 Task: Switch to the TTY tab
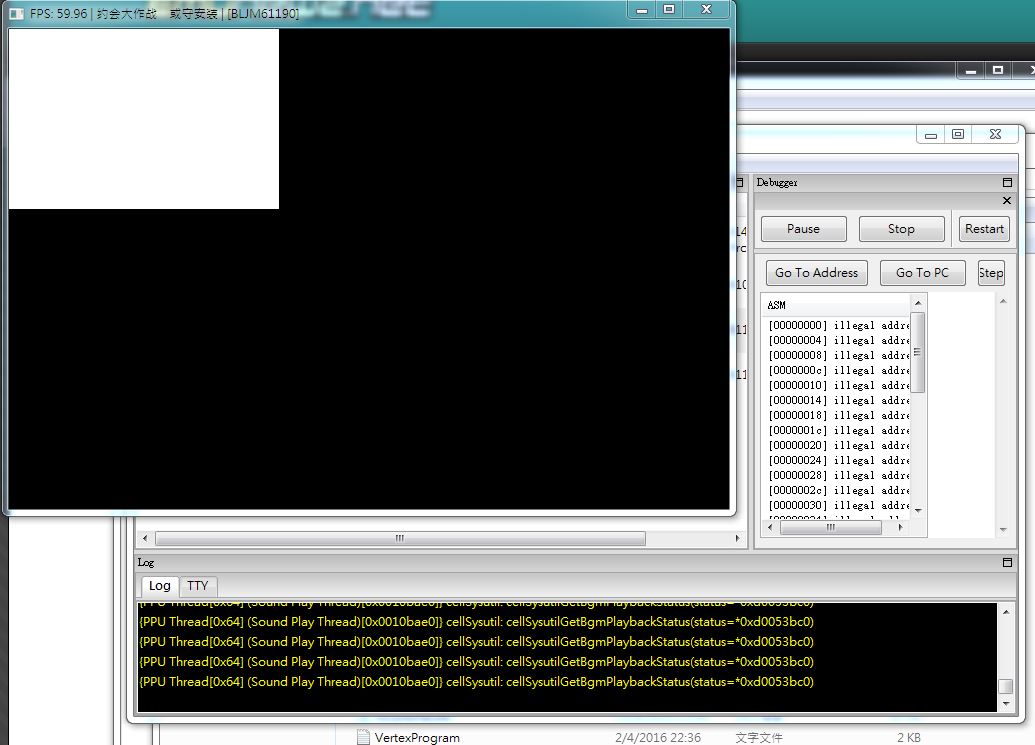(x=198, y=586)
